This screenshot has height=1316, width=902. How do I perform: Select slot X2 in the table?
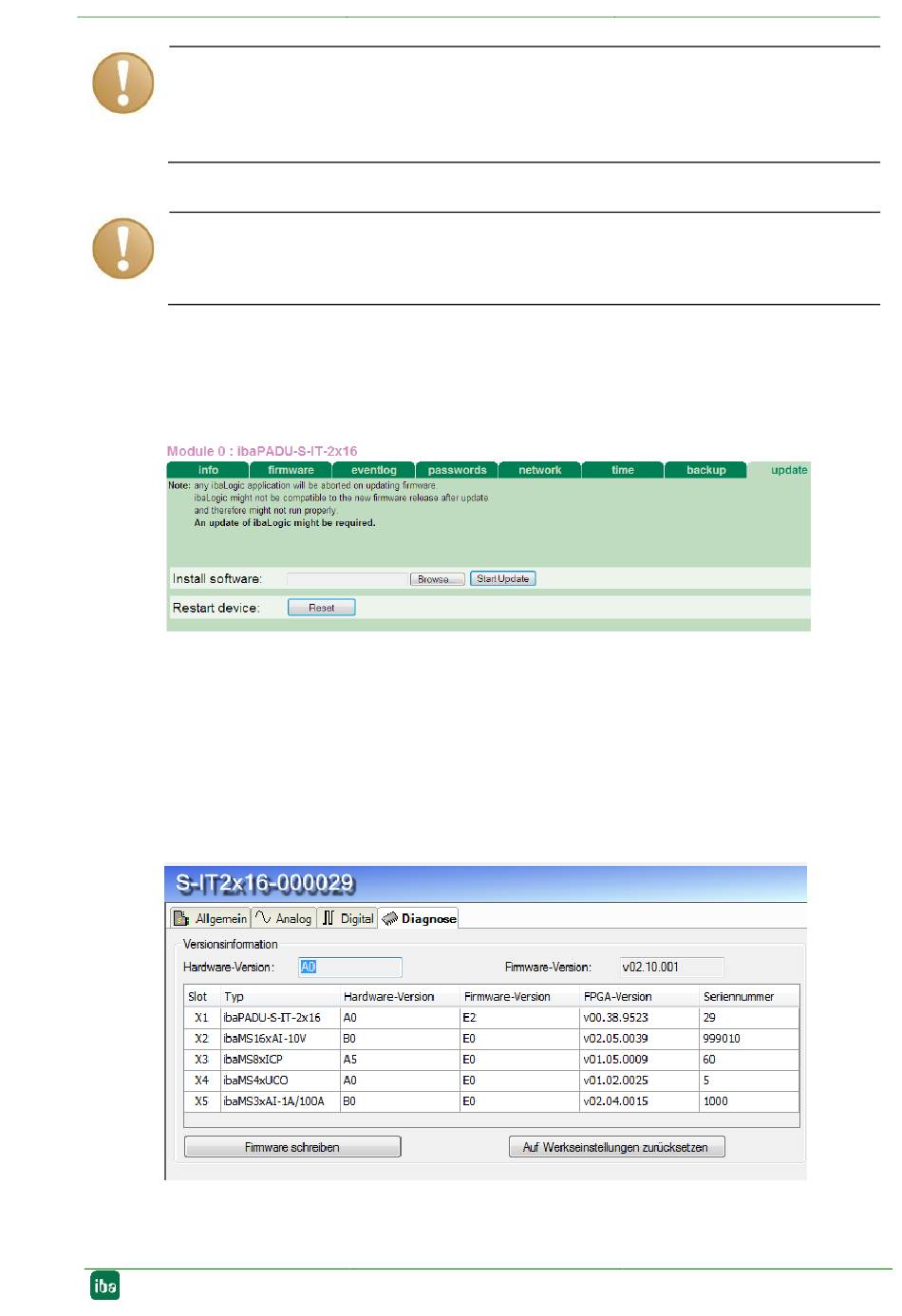pyautogui.click(x=201, y=1038)
